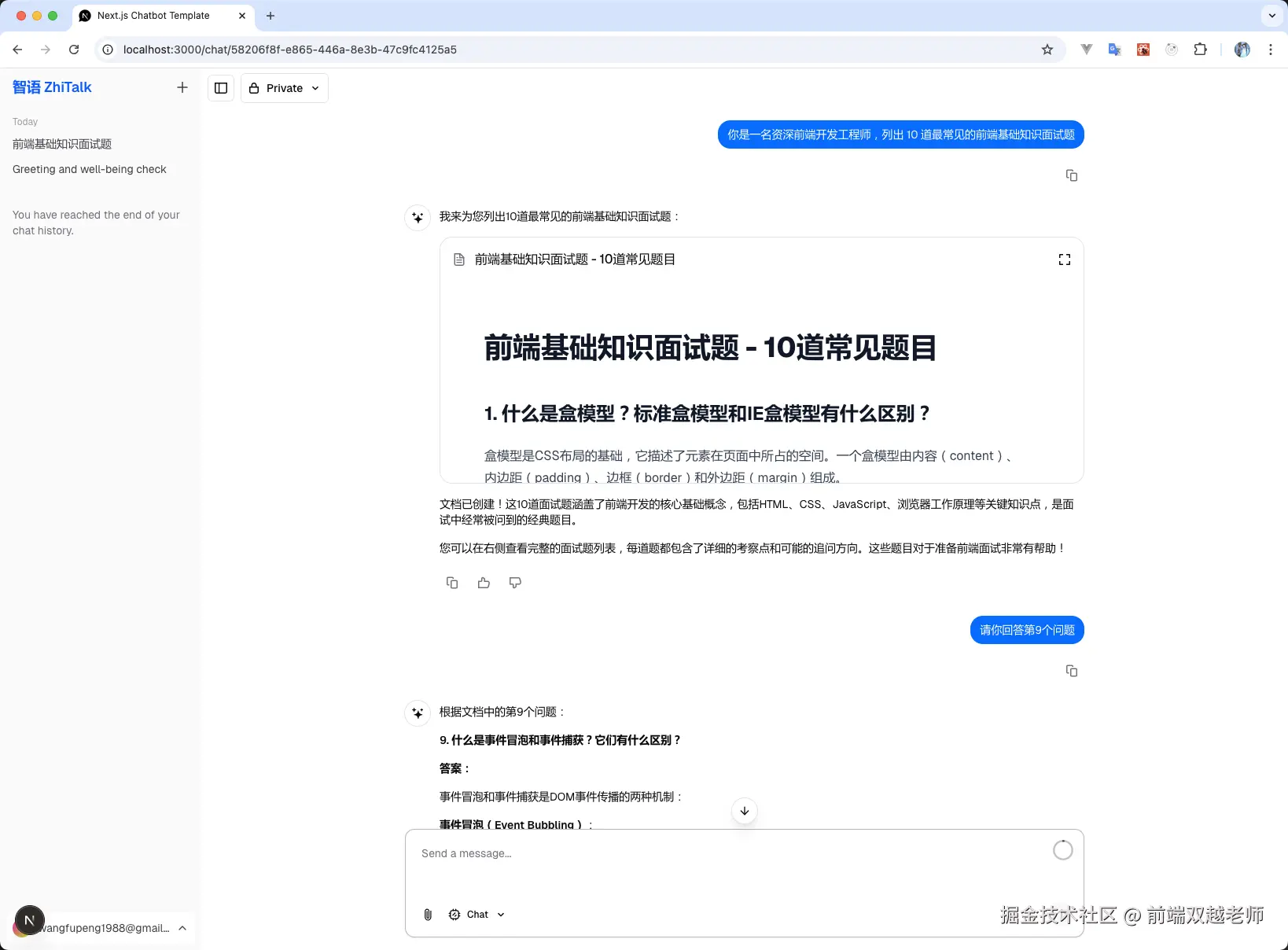Expand the account options chevron near the email
Screen dimensions: 1288x950
[x=182, y=928]
